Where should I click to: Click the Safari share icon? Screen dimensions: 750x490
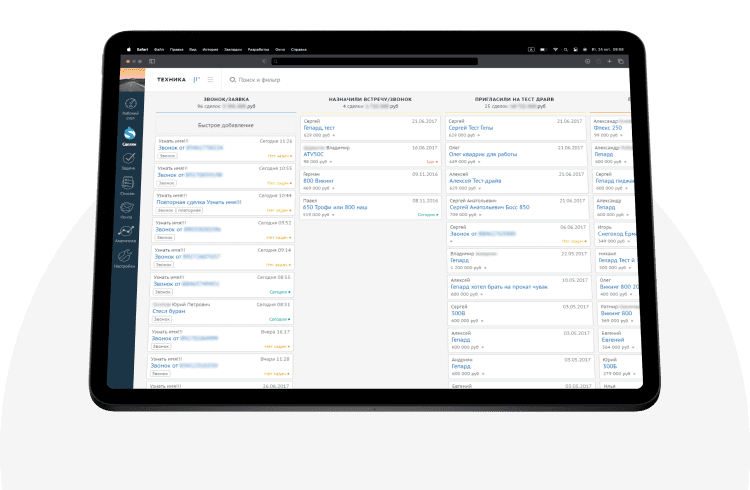tap(598, 61)
